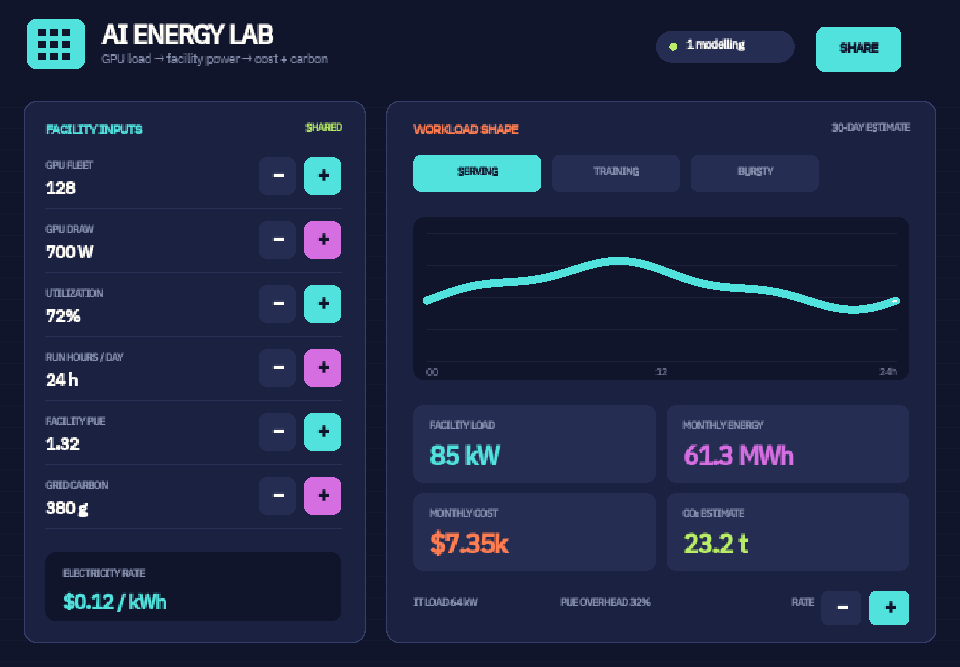Raise Utilization with plus button
The height and width of the screenshot is (667, 960).
click(323, 304)
